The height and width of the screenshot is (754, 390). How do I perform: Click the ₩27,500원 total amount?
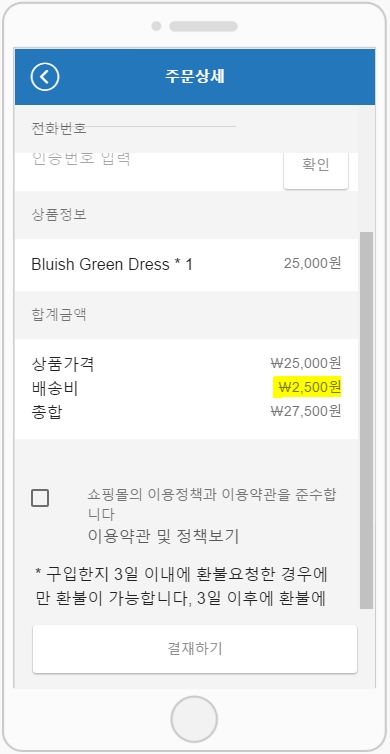click(306, 411)
